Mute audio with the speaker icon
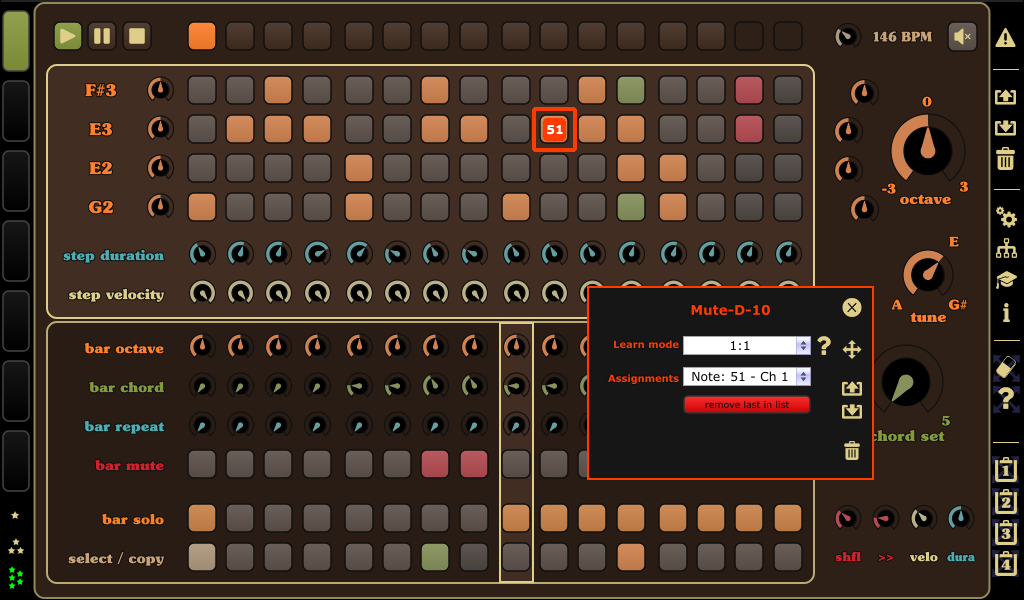 pos(963,37)
